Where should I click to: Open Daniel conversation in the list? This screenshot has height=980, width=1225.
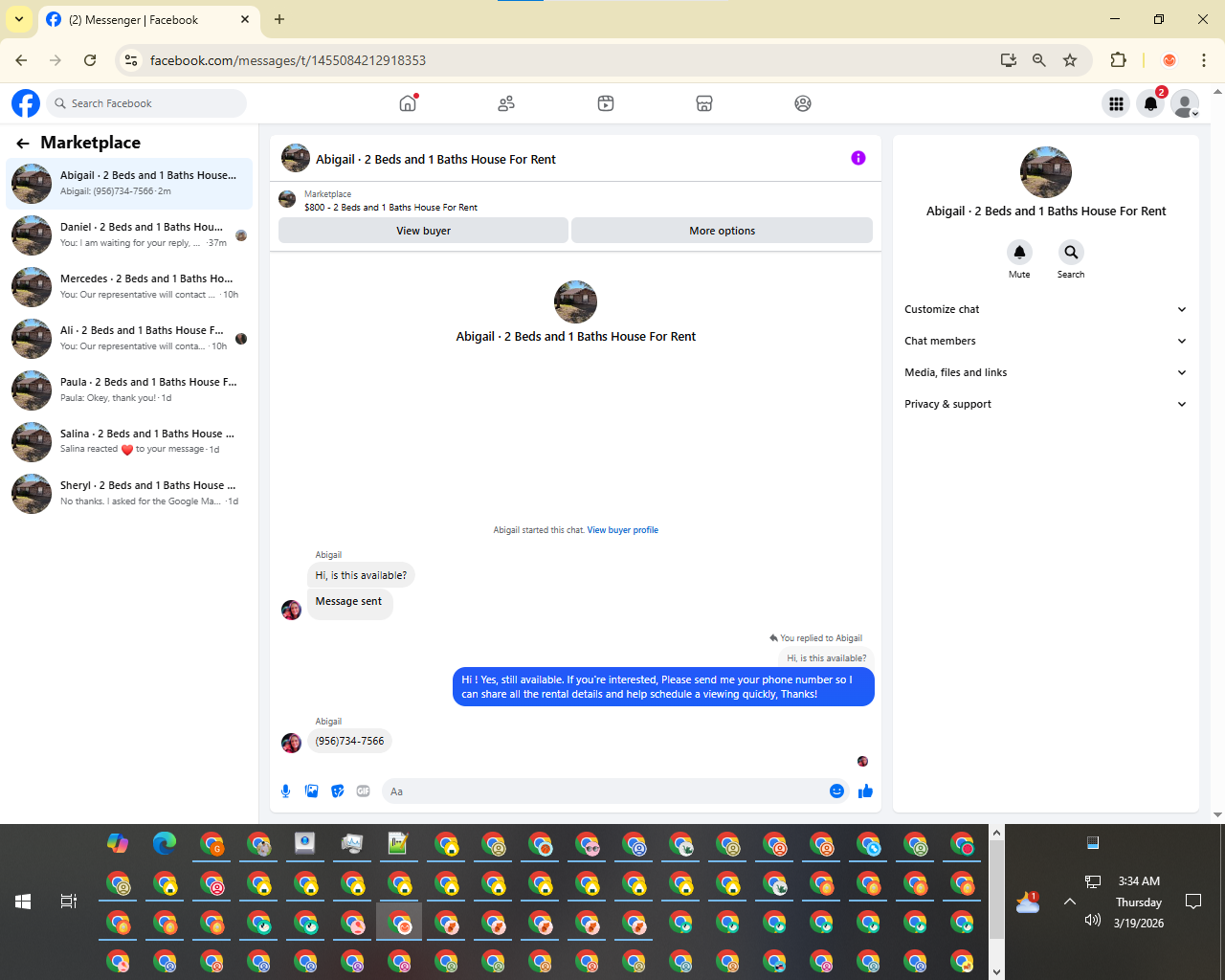point(129,234)
